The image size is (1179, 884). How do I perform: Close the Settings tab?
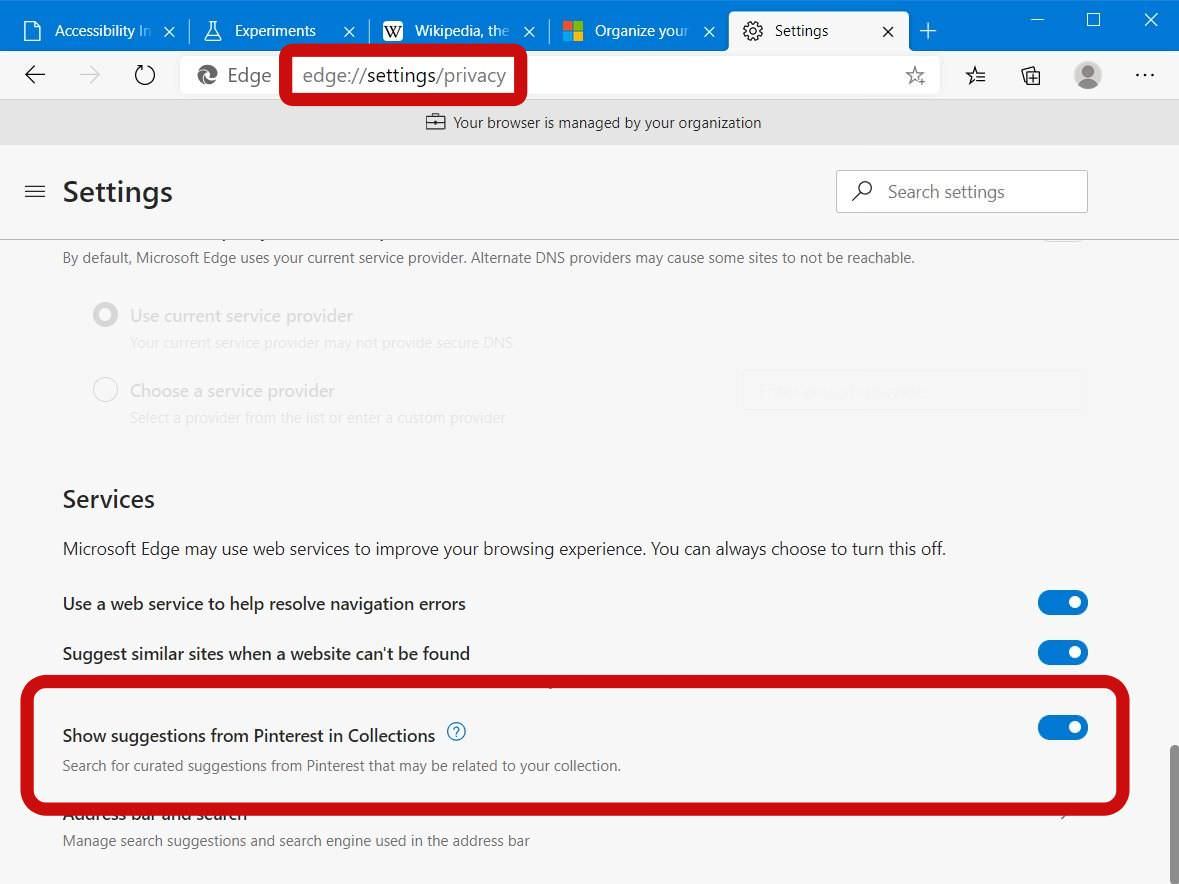pos(888,32)
